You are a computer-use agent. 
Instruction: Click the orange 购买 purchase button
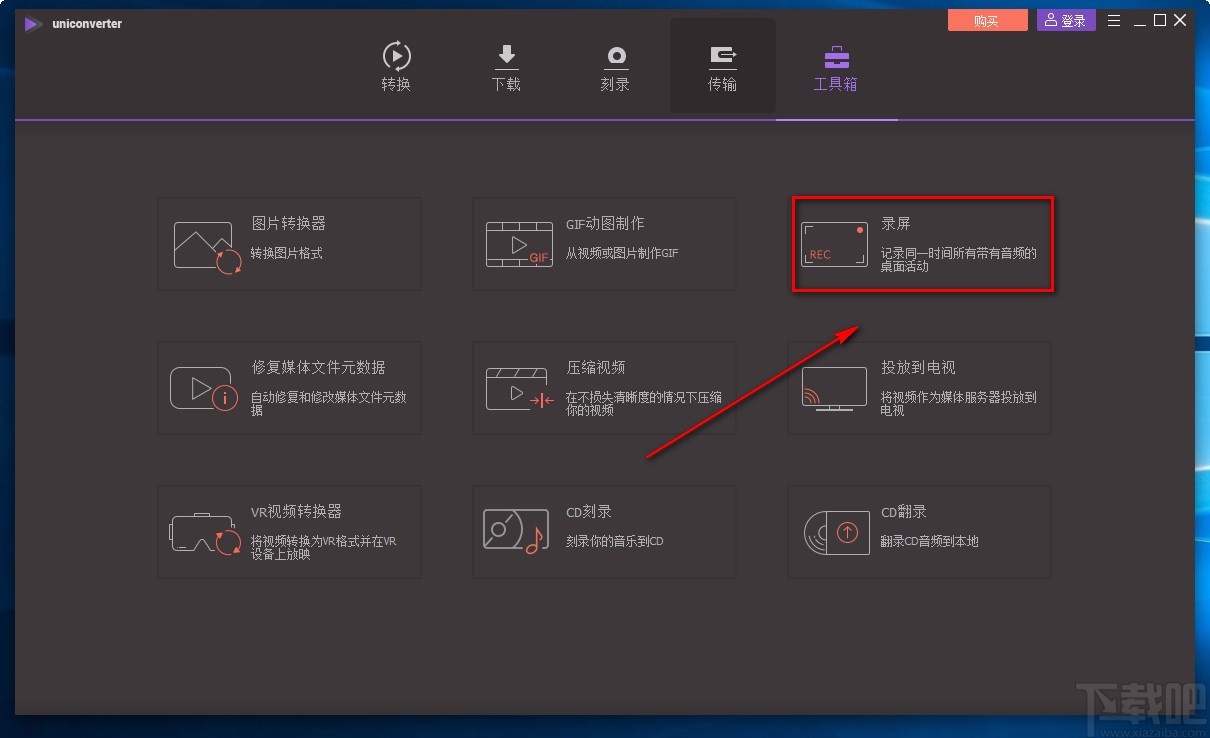(987, 19)
